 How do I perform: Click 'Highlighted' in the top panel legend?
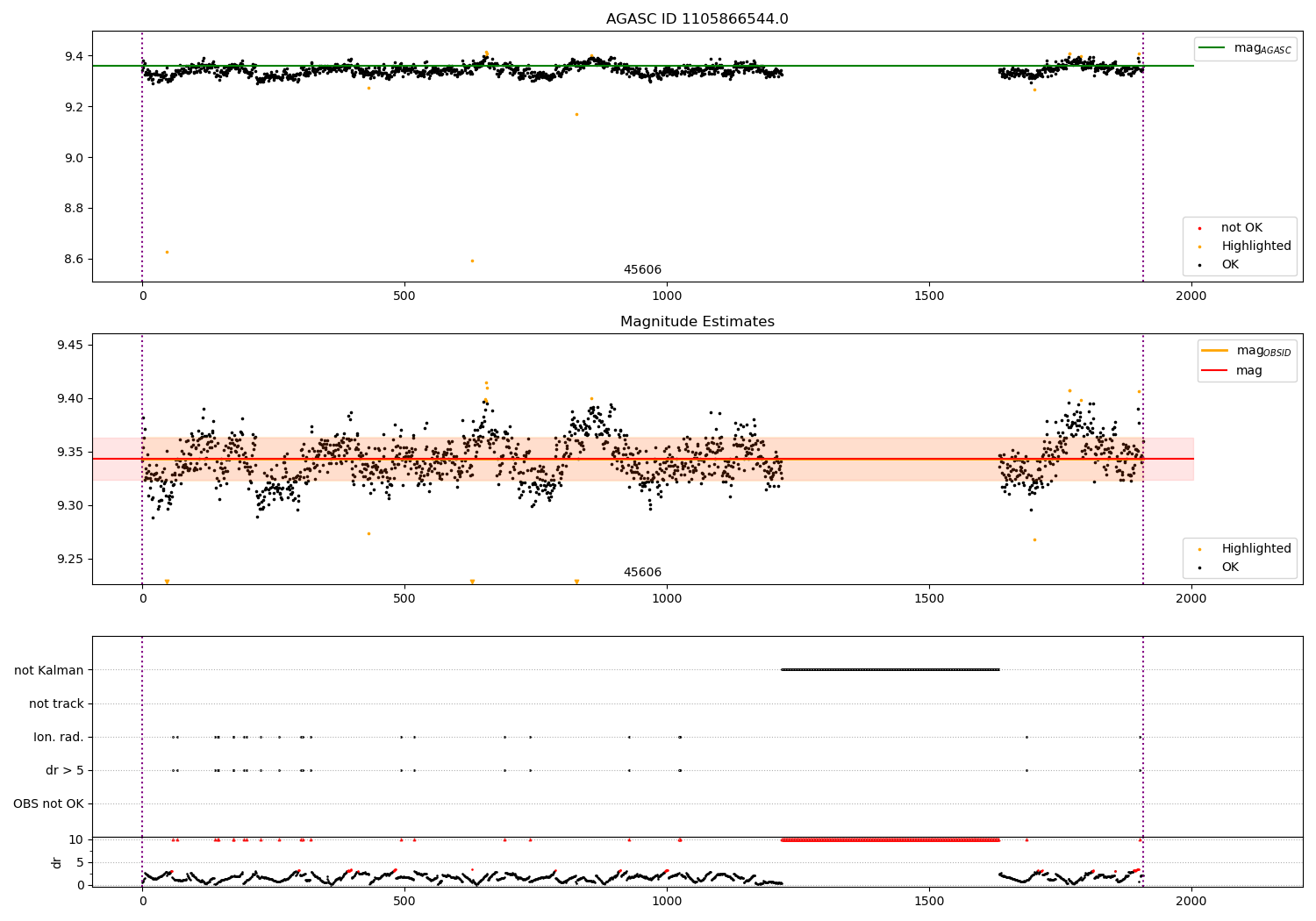[x=1256, y=246]
